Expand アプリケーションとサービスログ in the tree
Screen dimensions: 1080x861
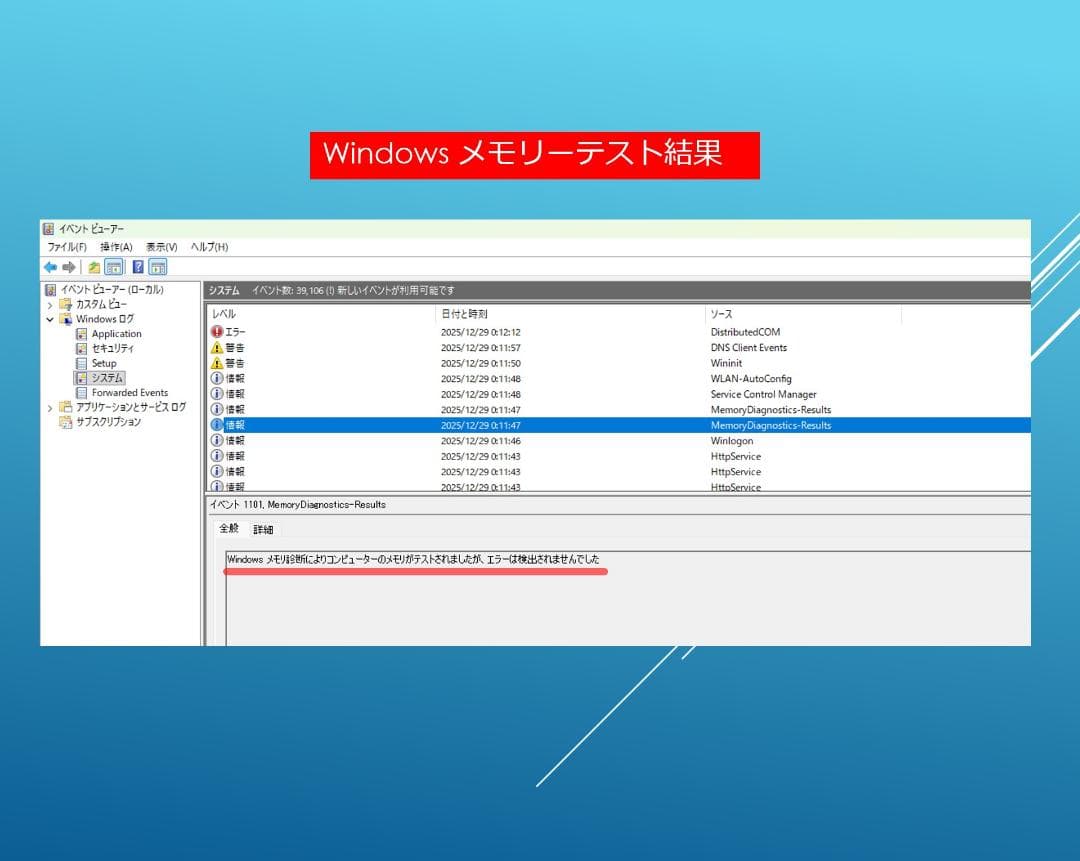click(x=49, y=408)
